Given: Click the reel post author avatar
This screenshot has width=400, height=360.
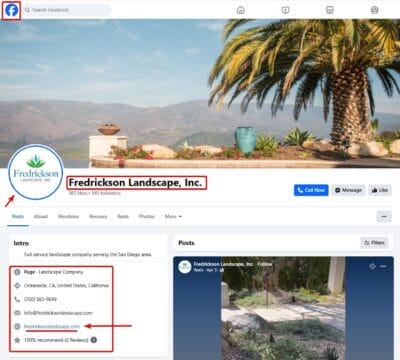Looking at the screenshot, I should tap(185, 267).
